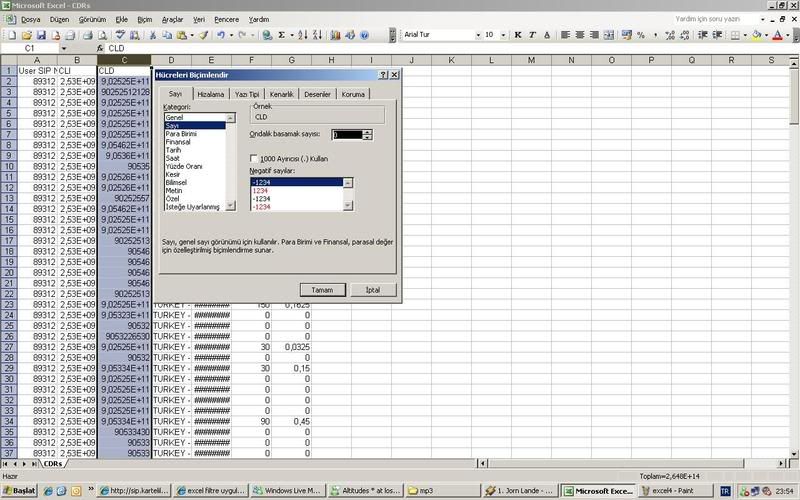Select Metin in the Kategori list
Screen dimensions: 800x500
pos(174,190)
